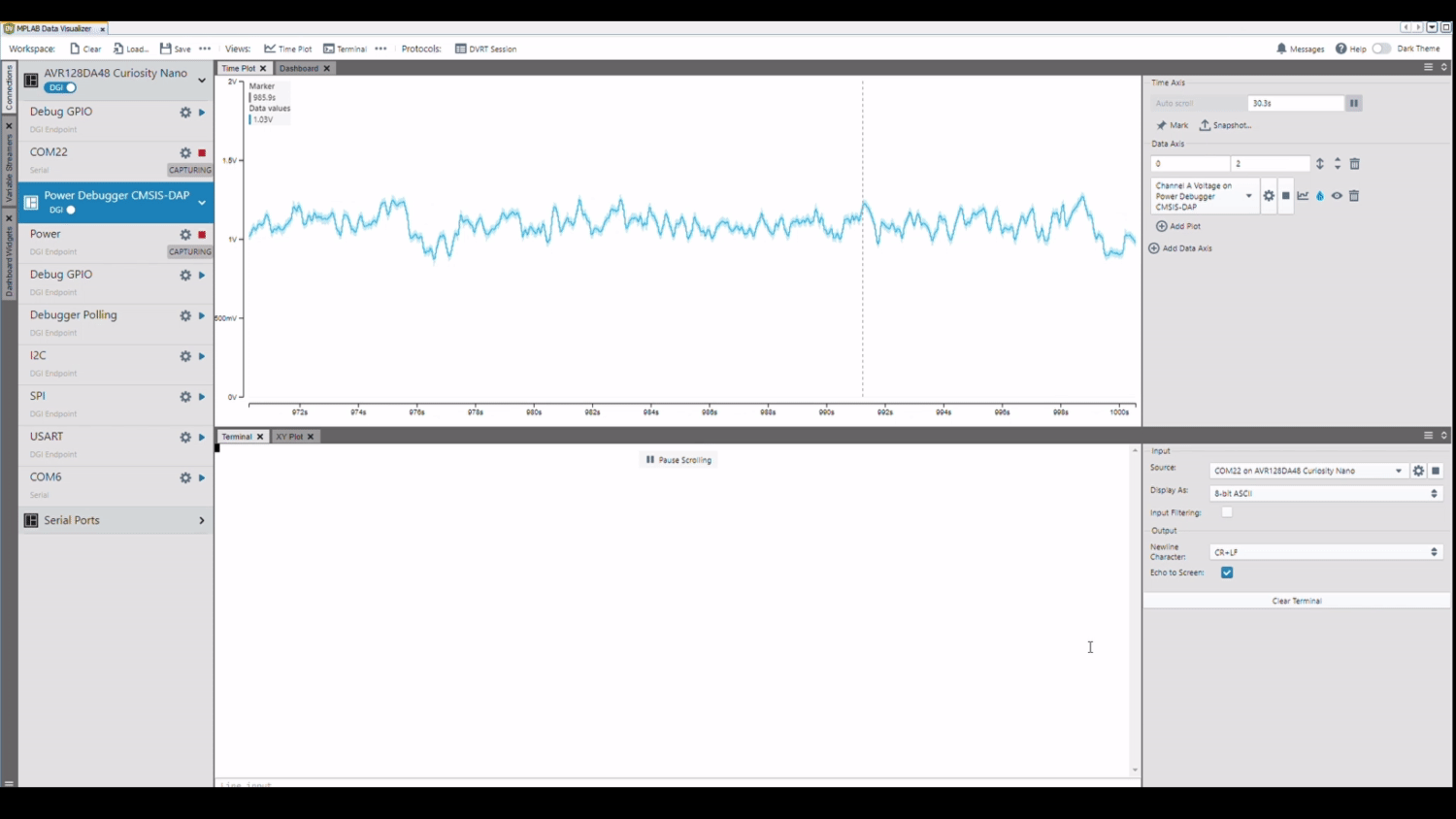The image size is (1456, 819).
Task: Start a DVRT Session protocol
Action: [485, 49]
